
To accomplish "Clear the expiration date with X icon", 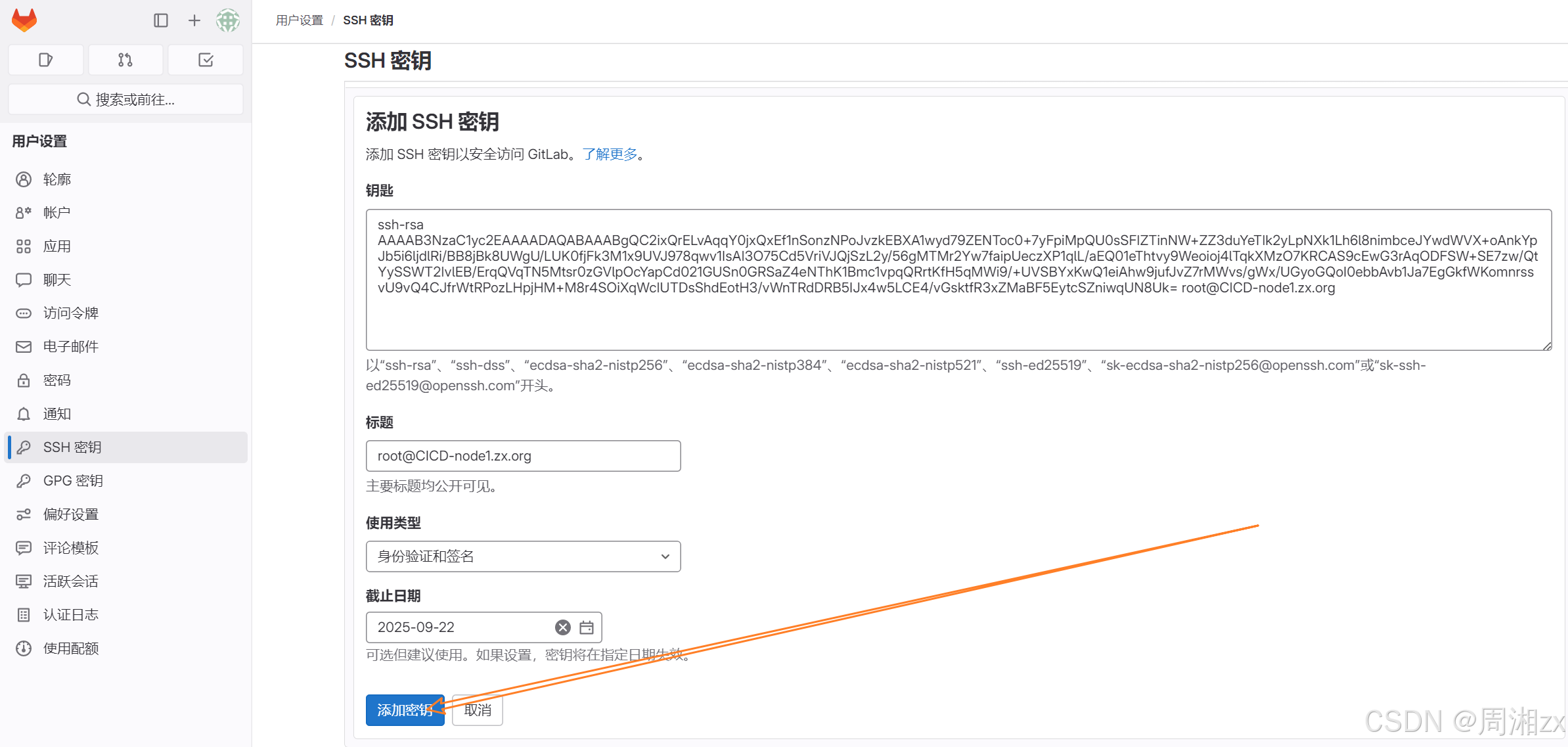I will pos(563,627).
